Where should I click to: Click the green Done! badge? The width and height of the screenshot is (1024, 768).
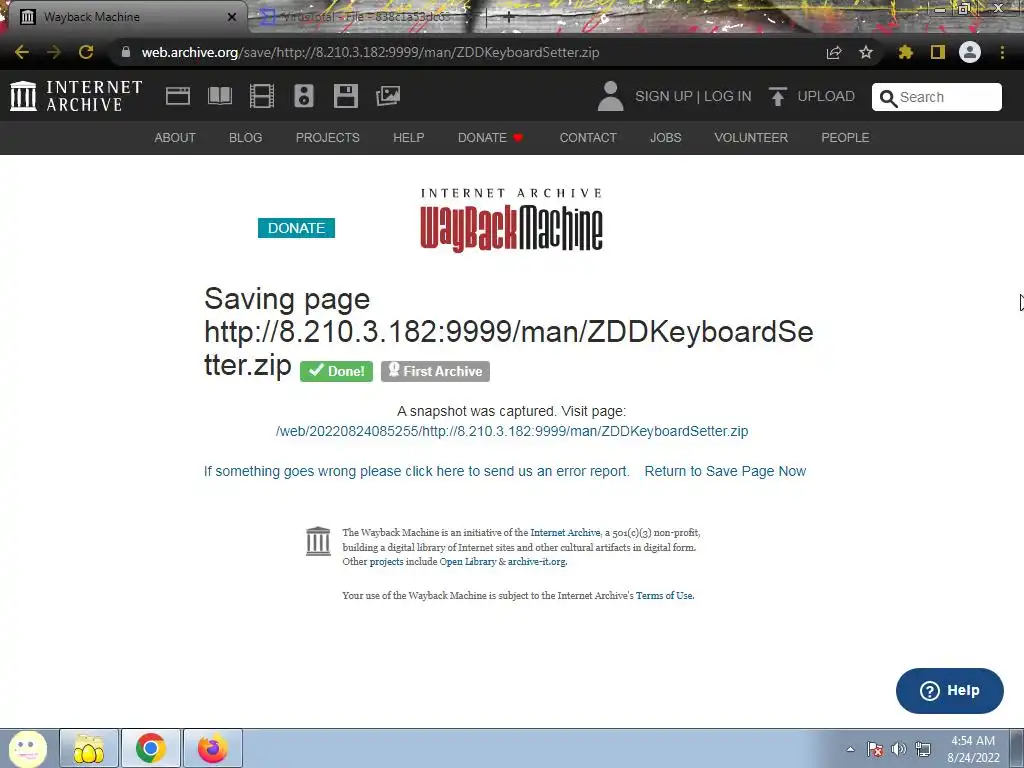tap(336, 371)
